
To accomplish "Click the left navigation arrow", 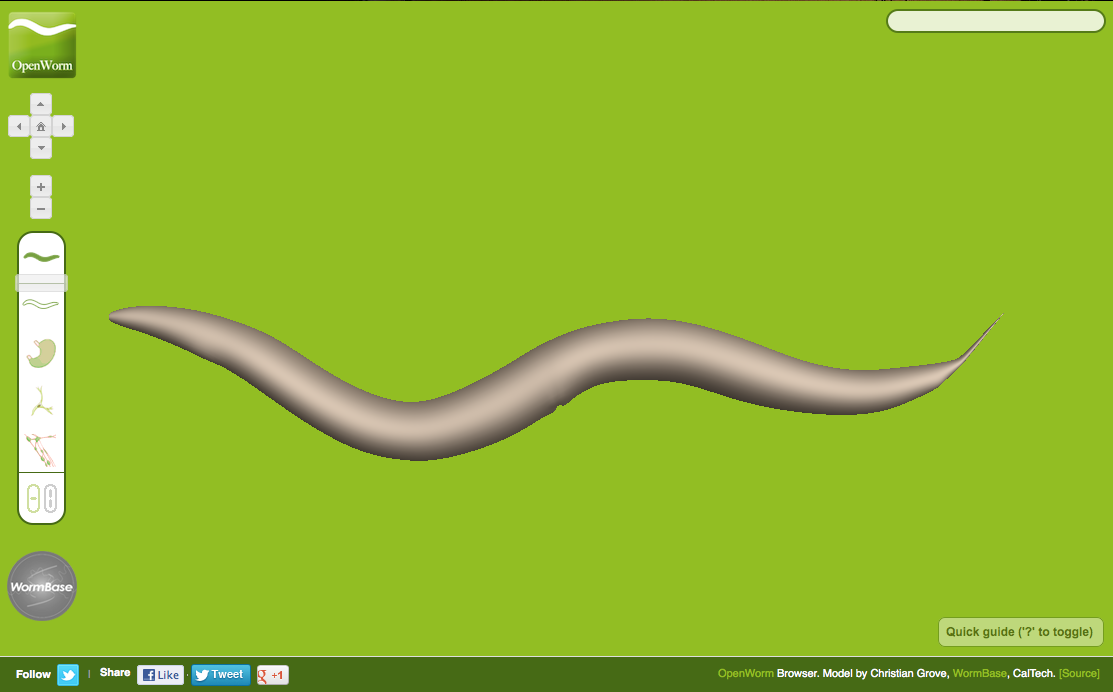I will 19,126.
